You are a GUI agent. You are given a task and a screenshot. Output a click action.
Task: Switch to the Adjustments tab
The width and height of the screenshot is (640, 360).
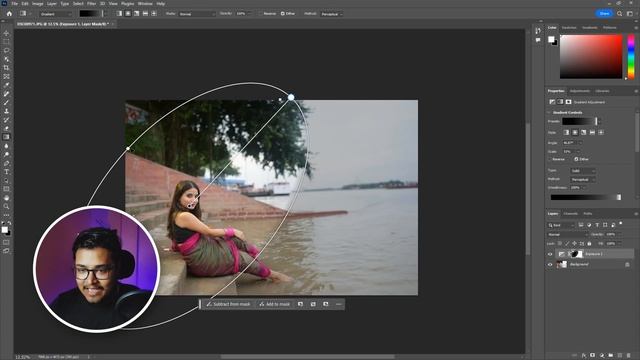pyautogui.click(x=580, y=91)
